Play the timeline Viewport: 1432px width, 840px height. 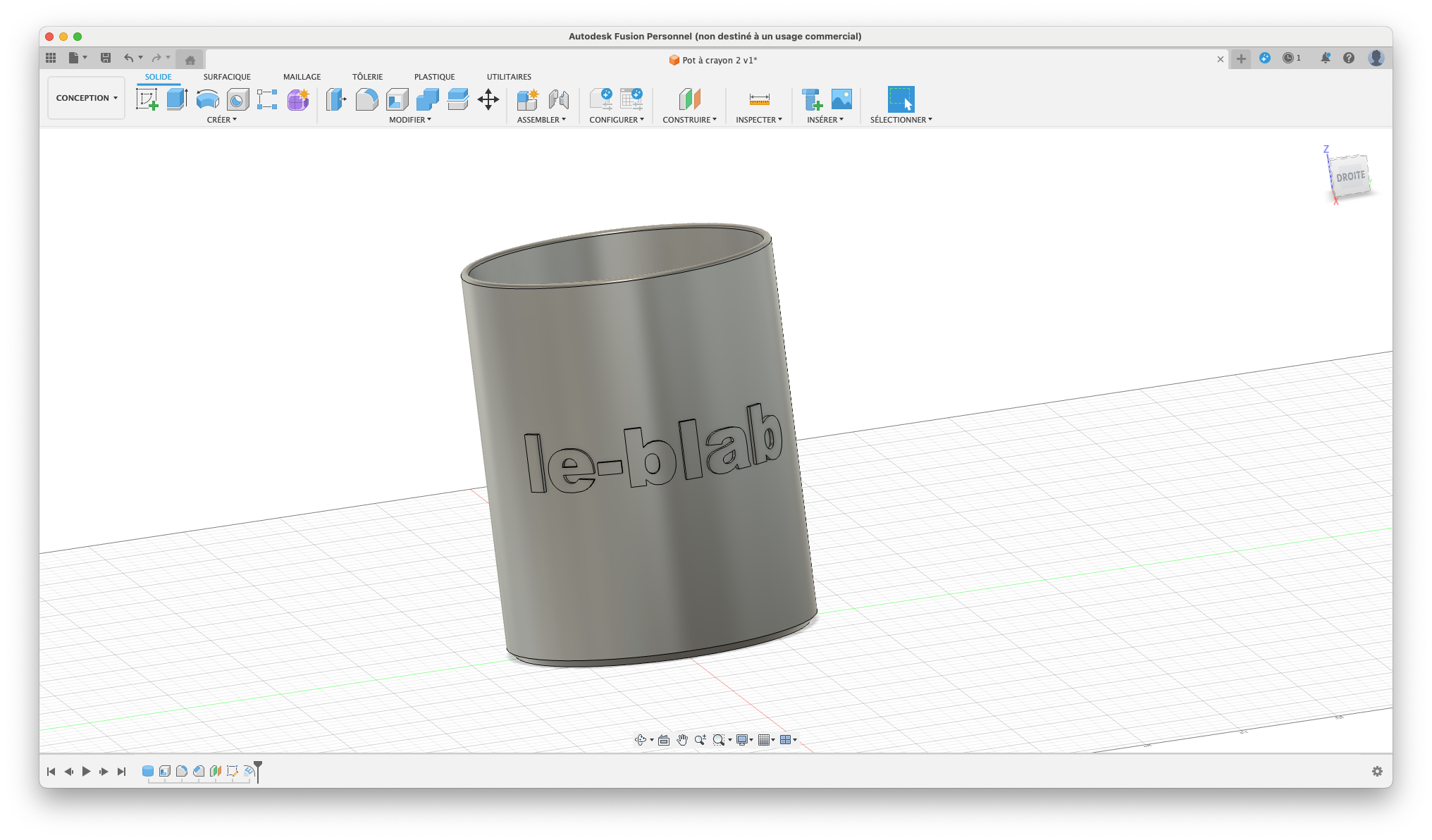coord(86,772)
